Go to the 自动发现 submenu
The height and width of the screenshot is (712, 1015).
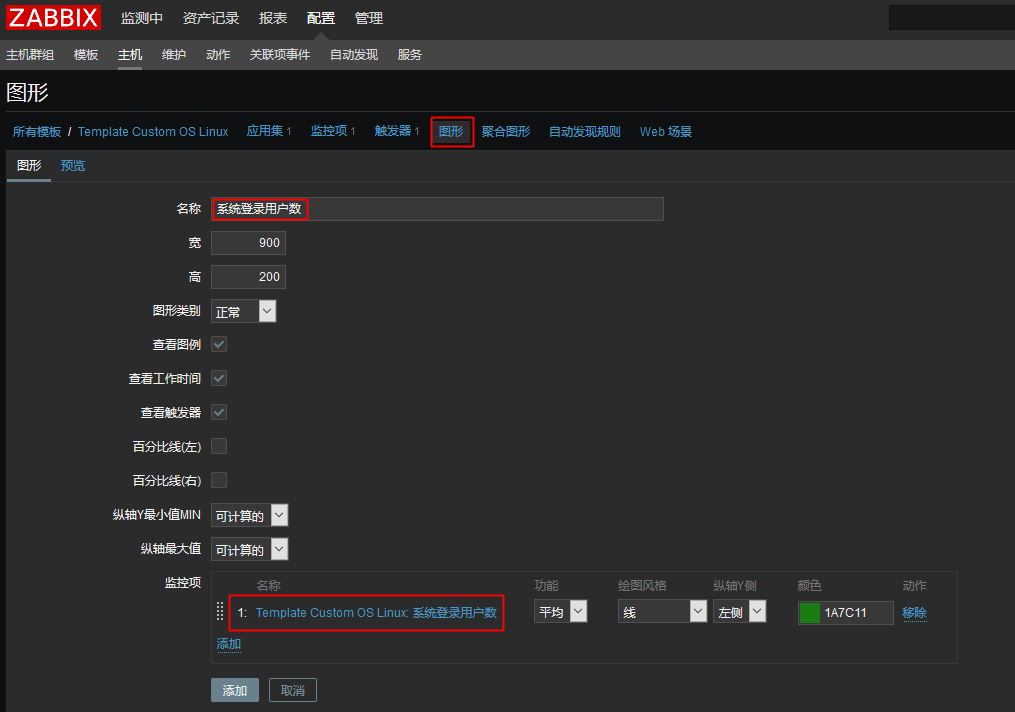click(x=353, y=55)
